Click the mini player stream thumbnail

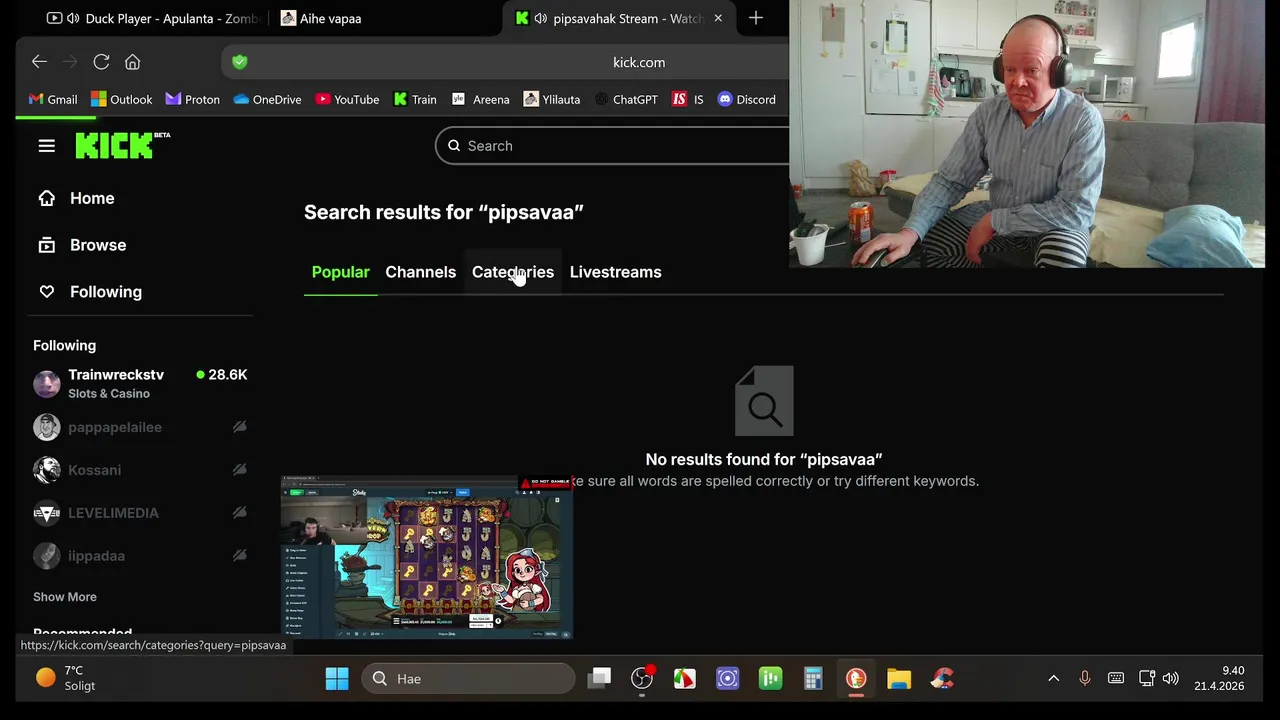(x=427, y=558)
